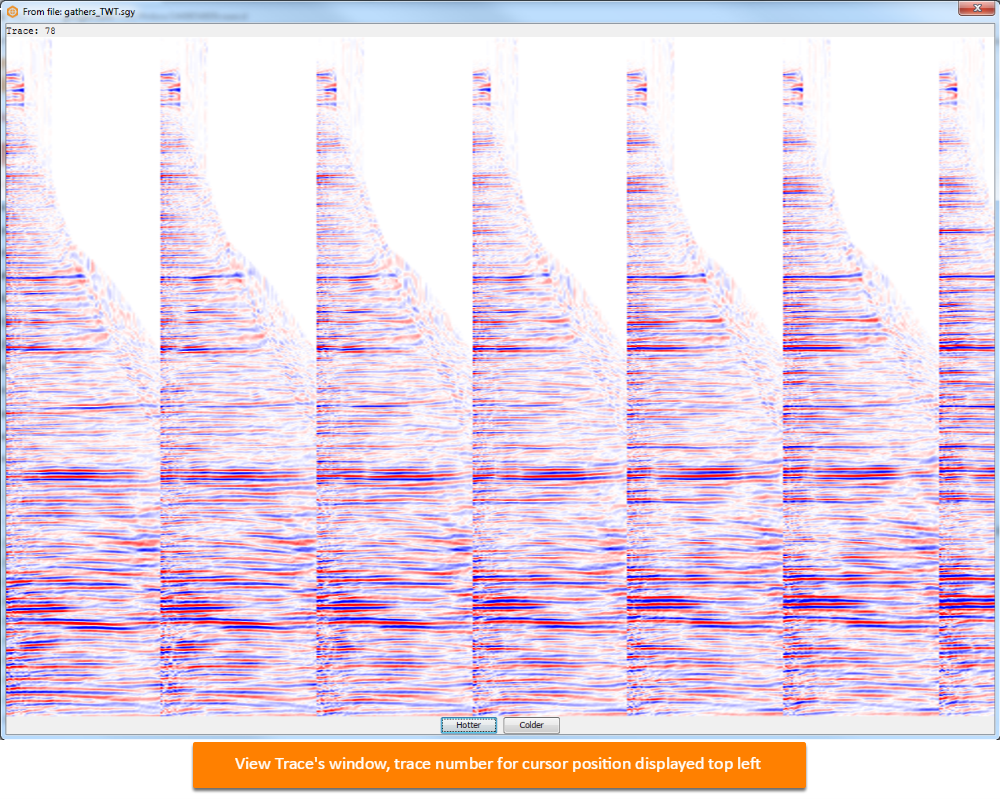This screenshot has width=1000, height=799.
Task: Select the partially visible seventh gather panel
Action: click(967, 376)
